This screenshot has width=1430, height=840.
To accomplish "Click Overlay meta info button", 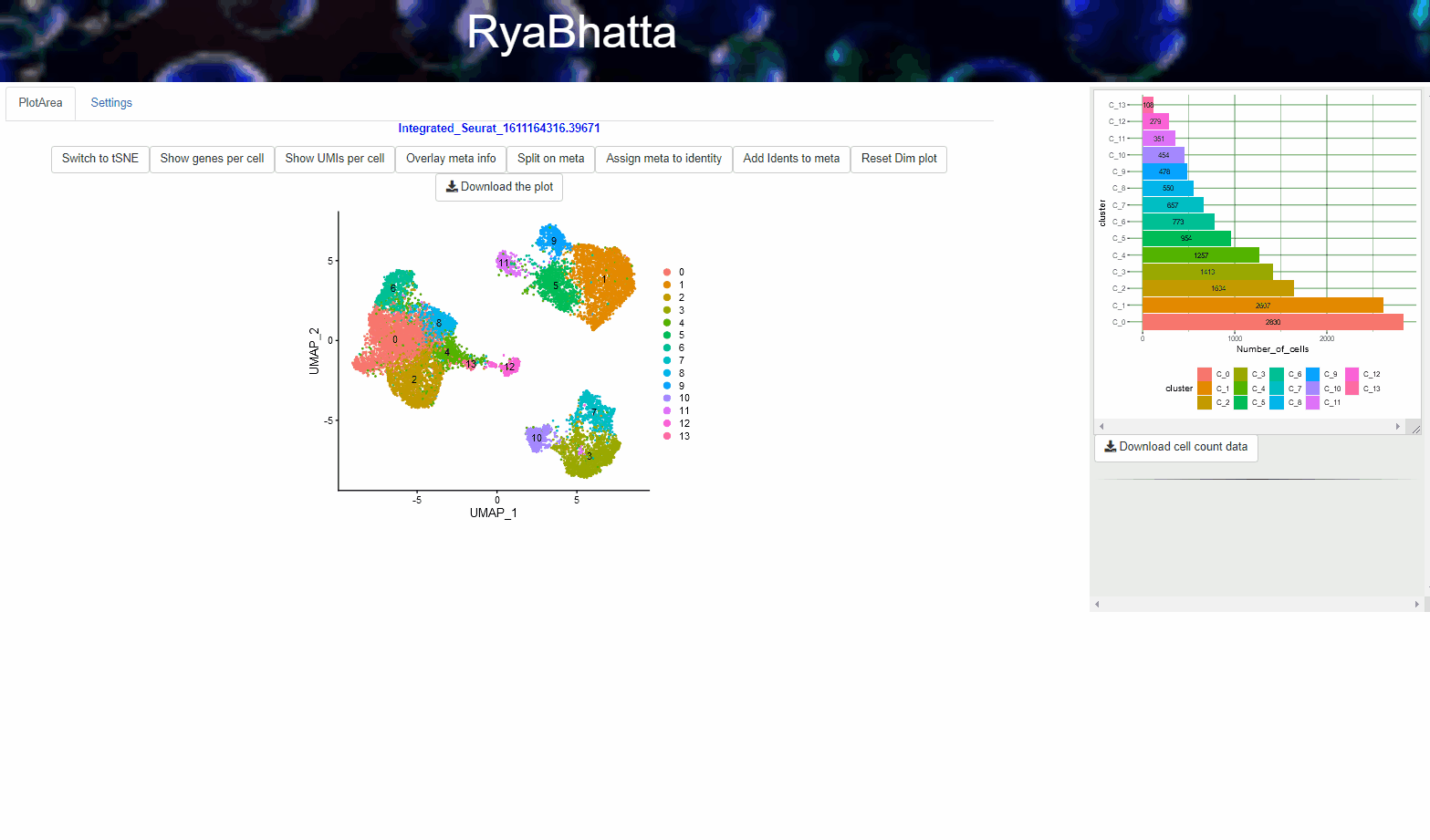I will (x=451, y=159).
